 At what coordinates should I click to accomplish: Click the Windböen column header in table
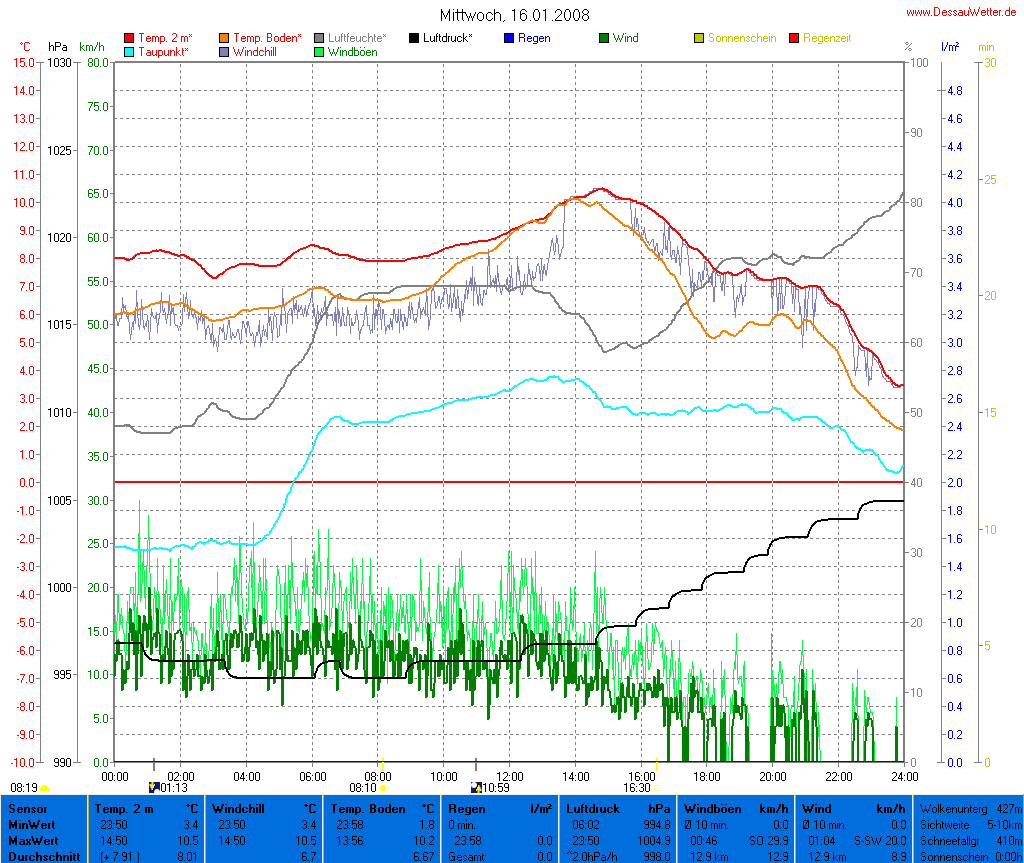(x=709, y=808)
